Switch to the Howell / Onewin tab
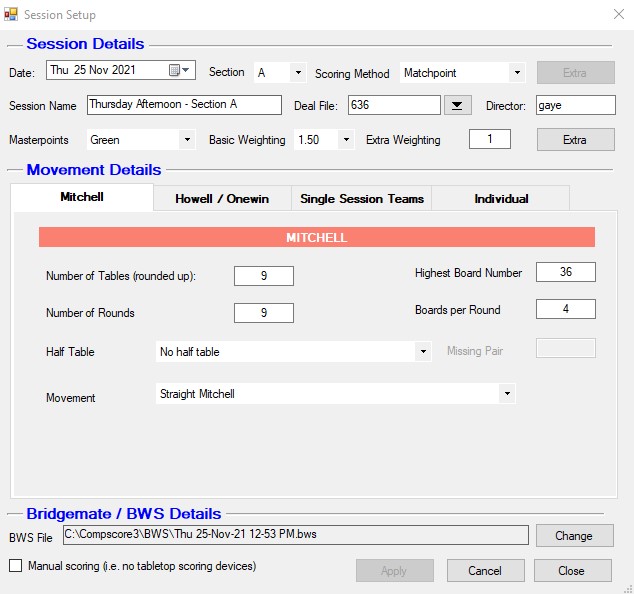This screenshot has width=634, height=594. pyautogui.click(x=222, y=198)
